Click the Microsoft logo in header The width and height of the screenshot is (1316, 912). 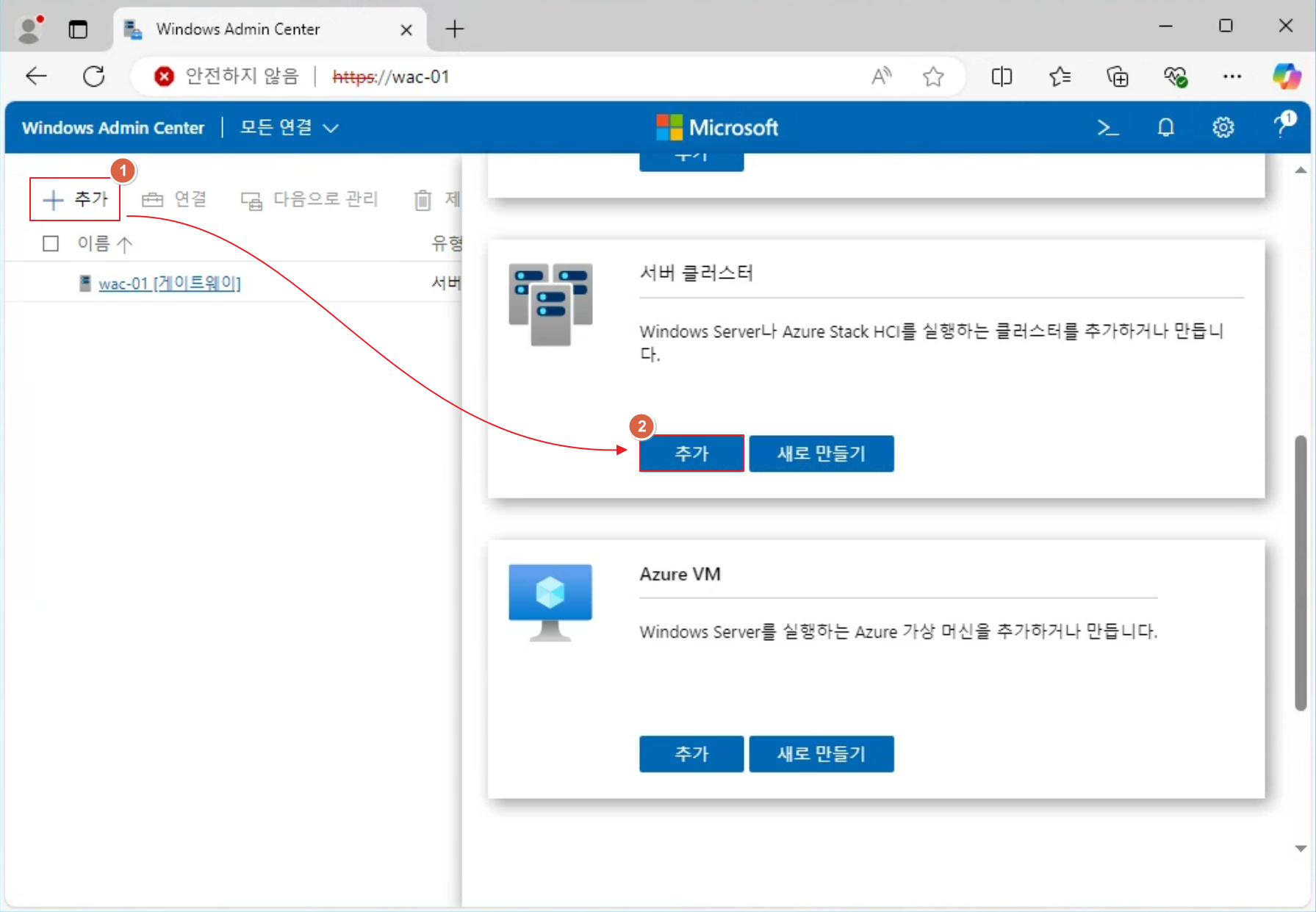pyautogui.click(x=717, y=128)
